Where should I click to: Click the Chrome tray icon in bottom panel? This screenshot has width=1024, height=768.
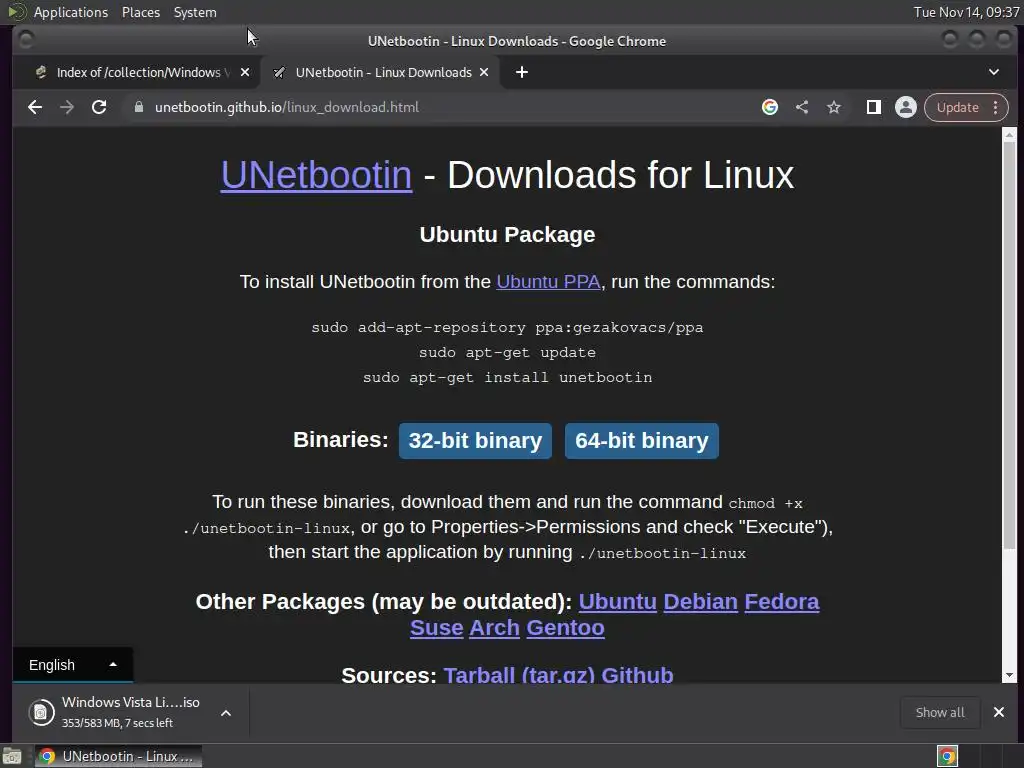(947, 756)
